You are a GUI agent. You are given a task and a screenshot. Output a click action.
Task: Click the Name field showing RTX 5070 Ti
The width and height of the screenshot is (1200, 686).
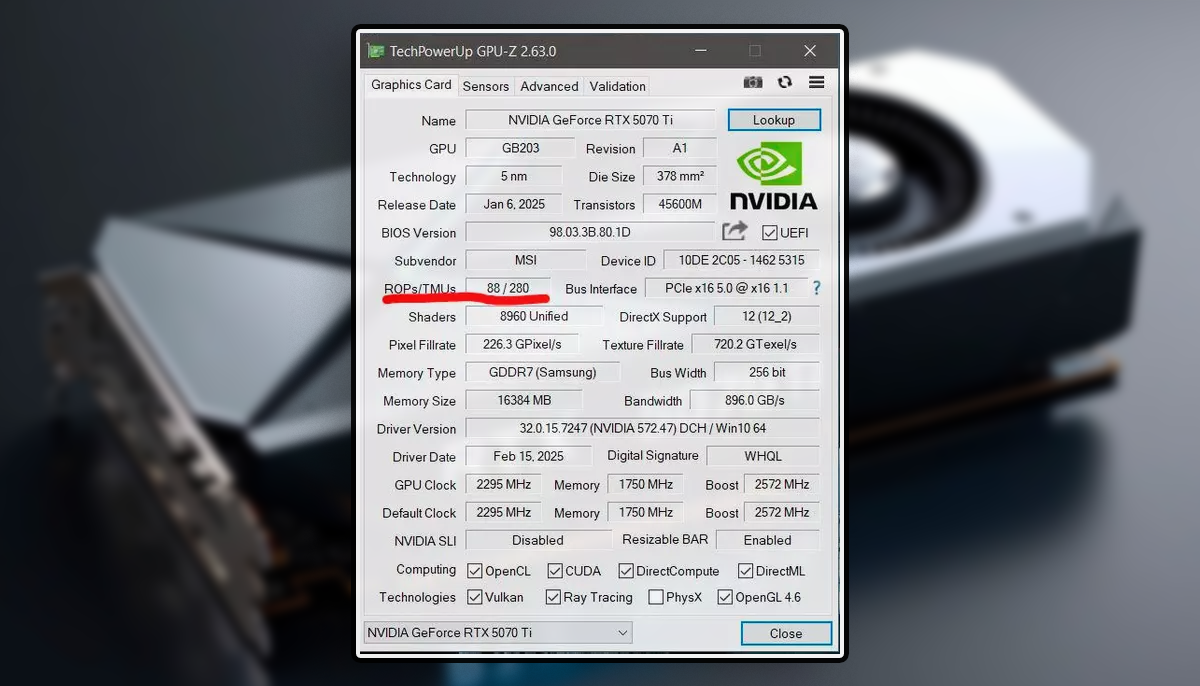(590, 120)
